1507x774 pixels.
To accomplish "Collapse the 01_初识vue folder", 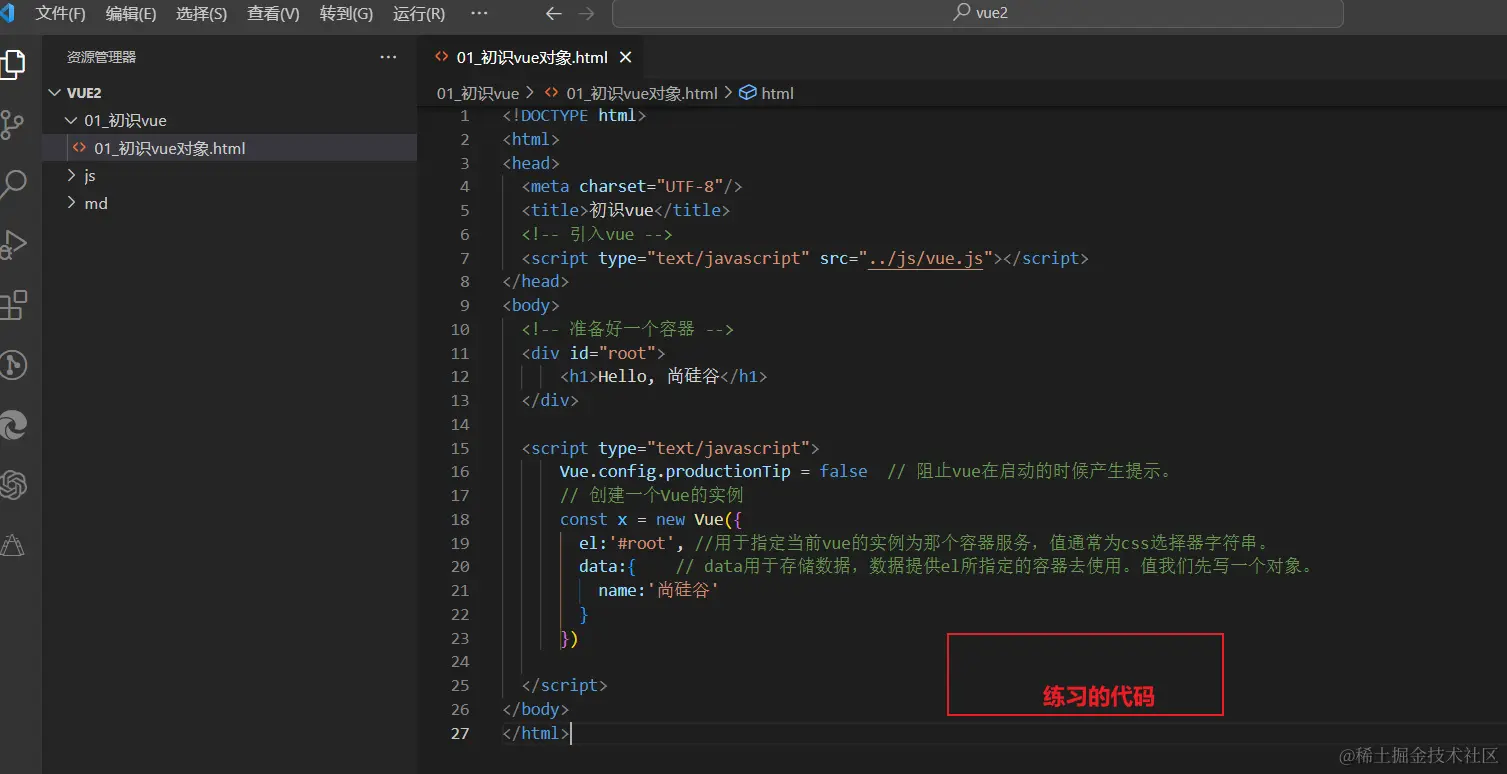I will tap(70, 121).
